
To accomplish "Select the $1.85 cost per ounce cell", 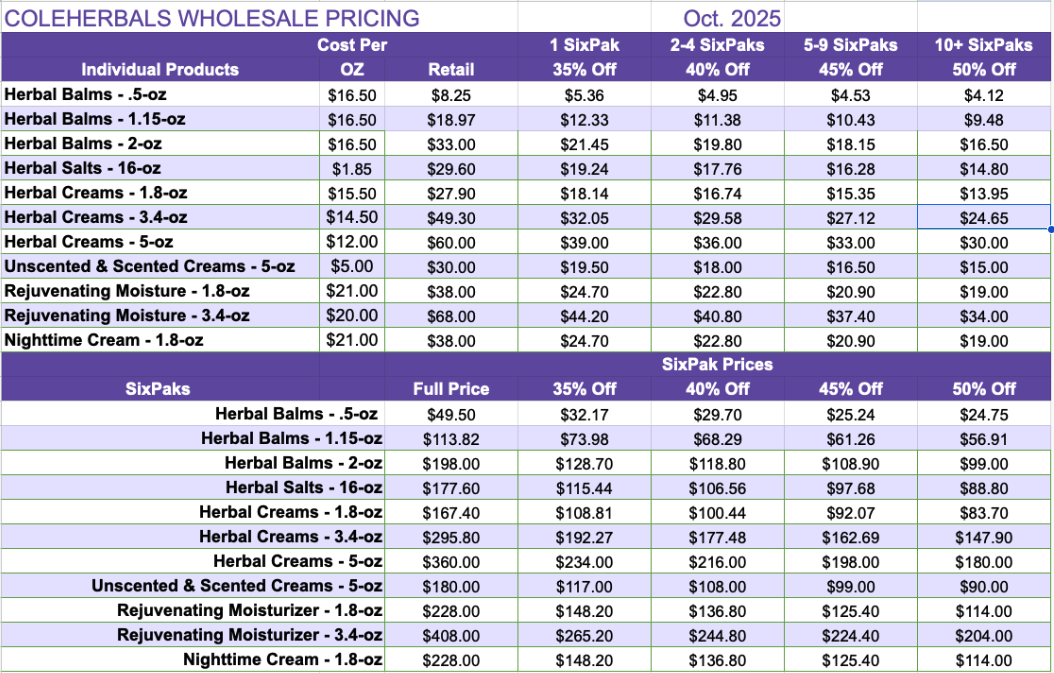I will [352, 168].
